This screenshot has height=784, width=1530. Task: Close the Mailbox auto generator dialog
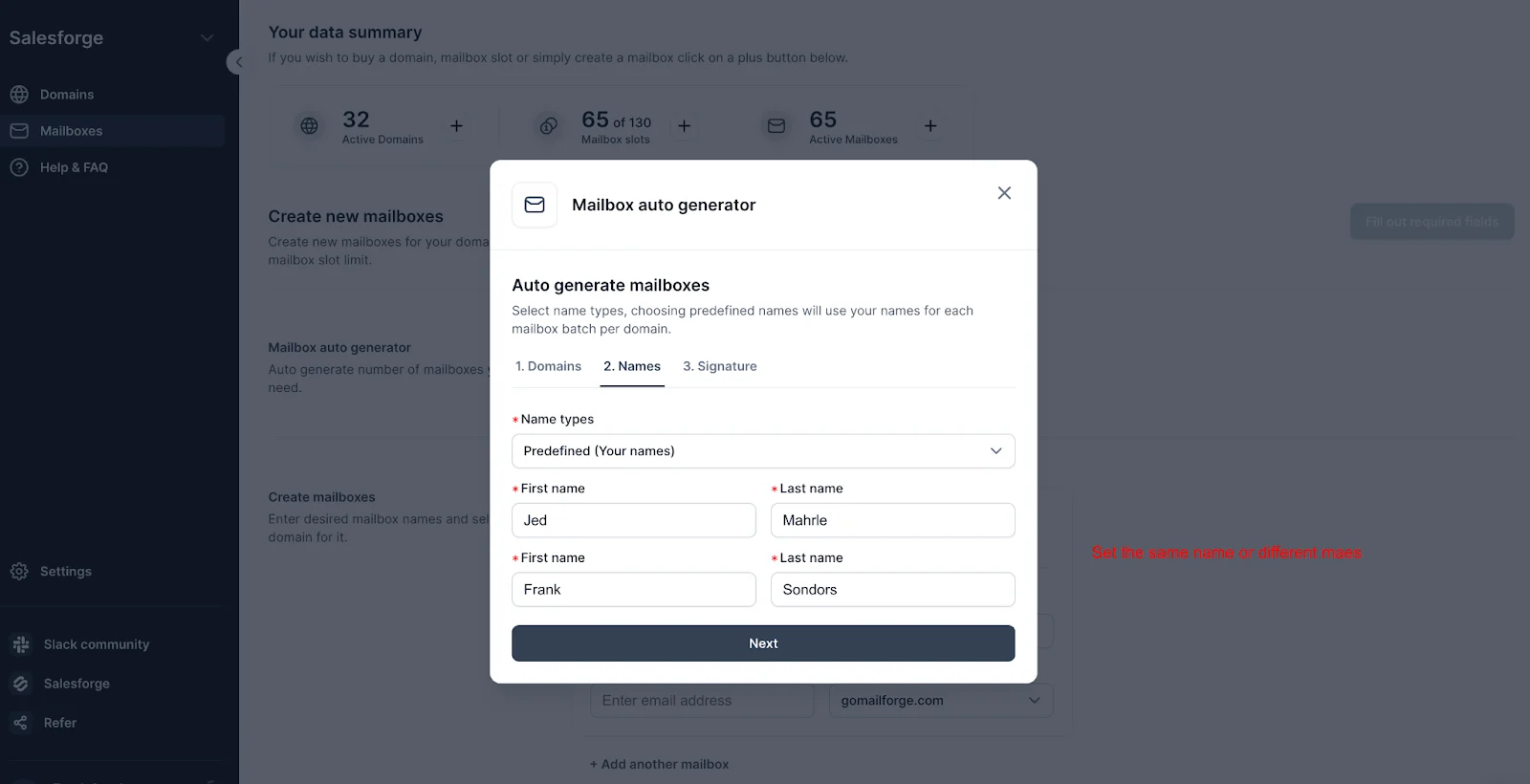(1003, 192)
